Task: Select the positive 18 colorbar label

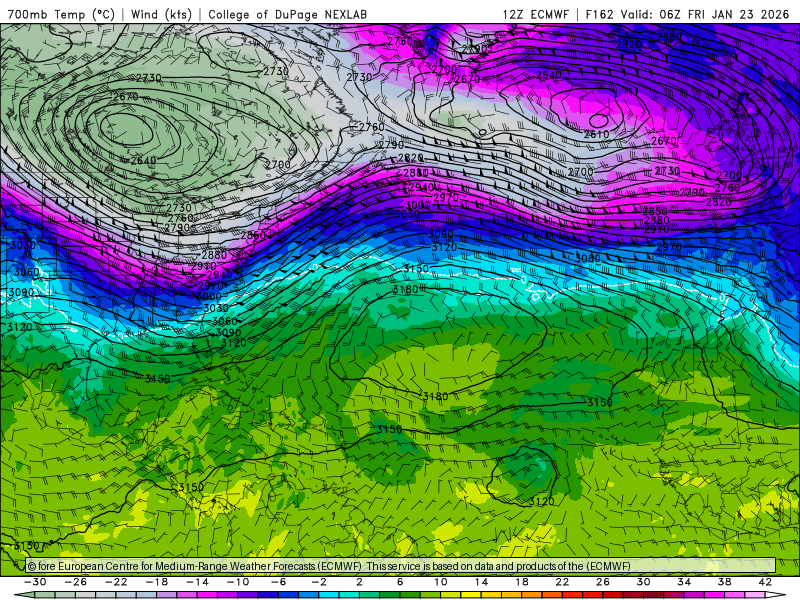Action: coord(521,582)
